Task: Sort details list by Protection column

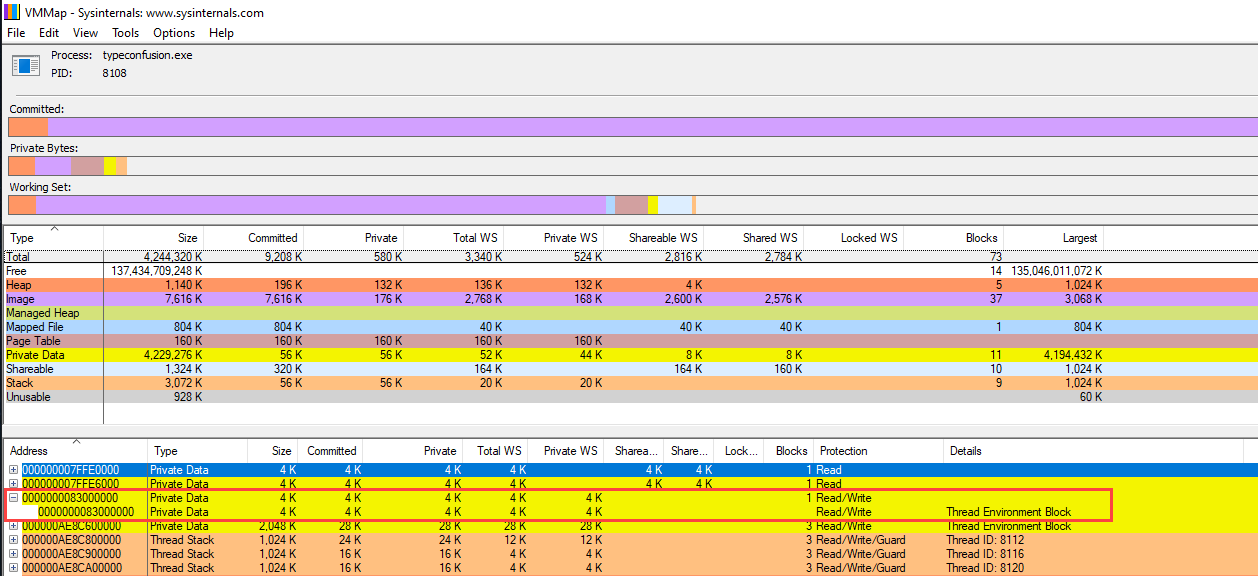Action: coord(878,451)
